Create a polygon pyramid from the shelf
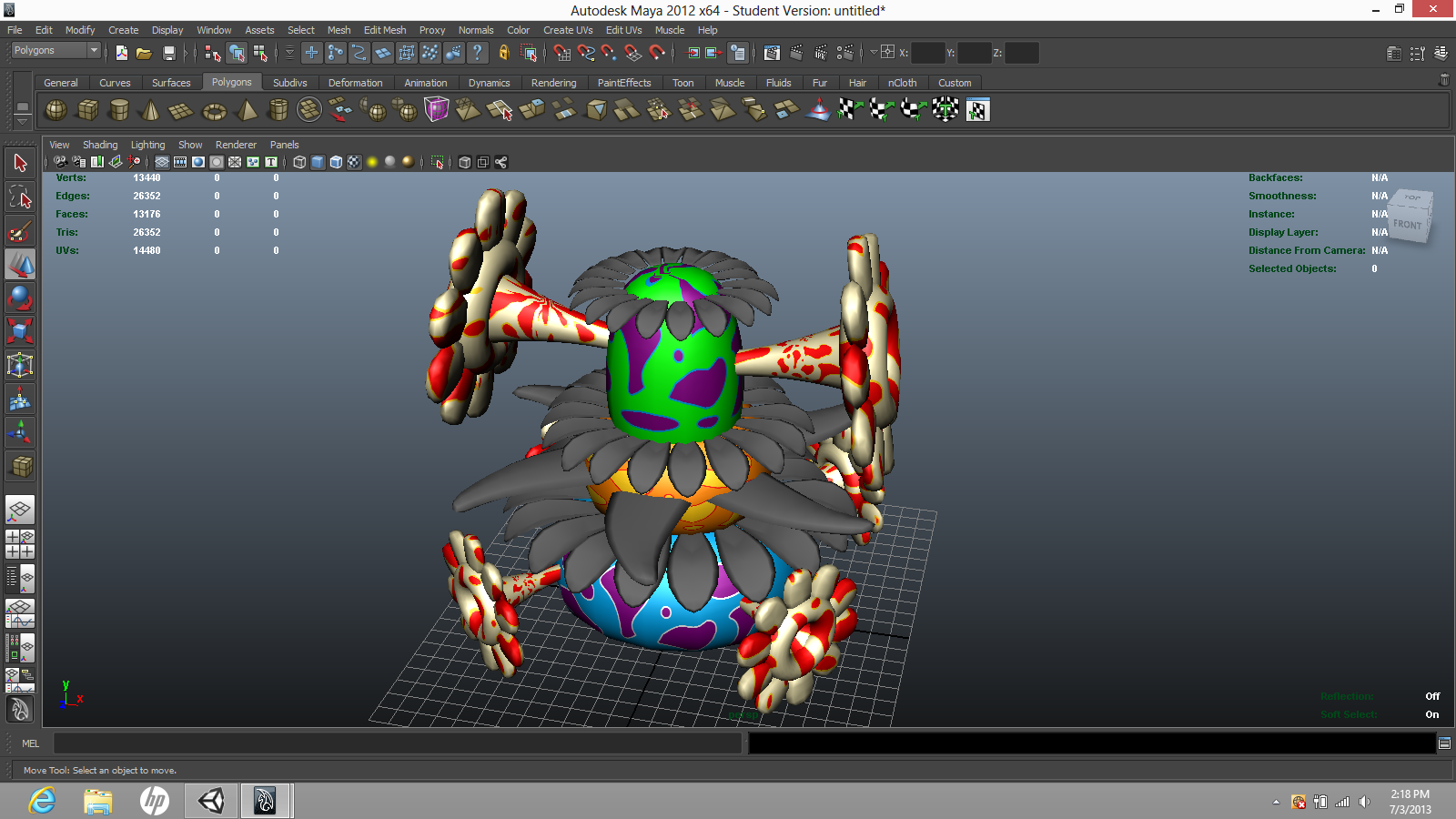 pyautogui.click(x=246, y=110)
